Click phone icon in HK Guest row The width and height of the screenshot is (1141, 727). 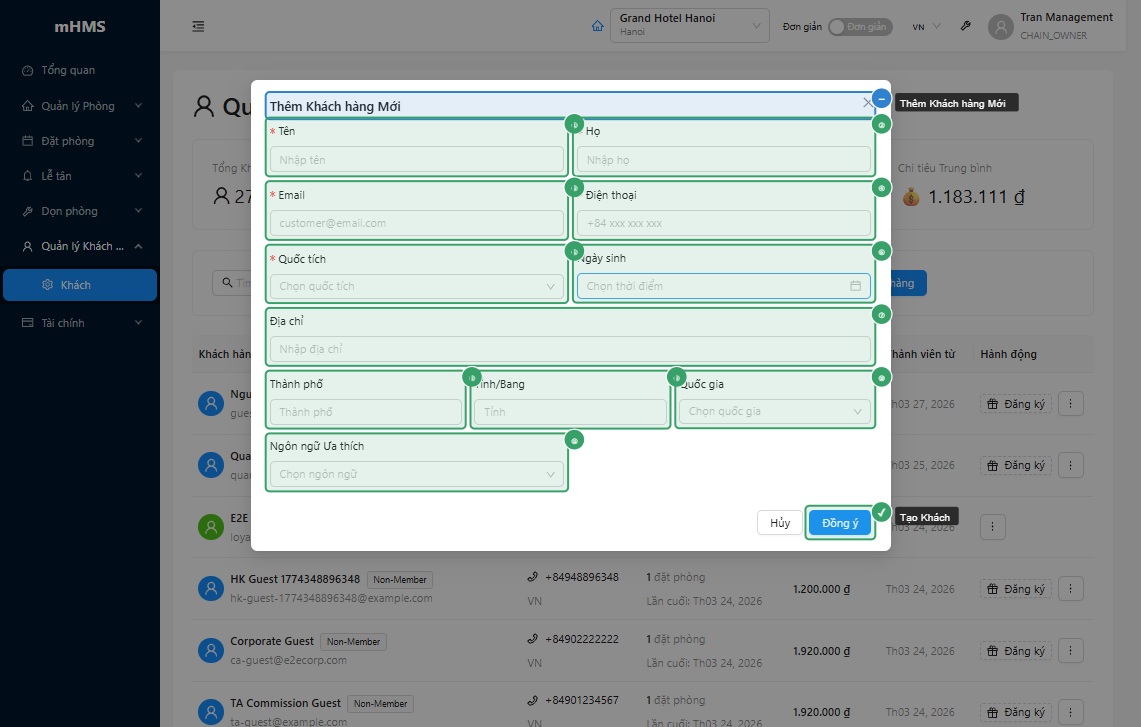tap(532, 578)
